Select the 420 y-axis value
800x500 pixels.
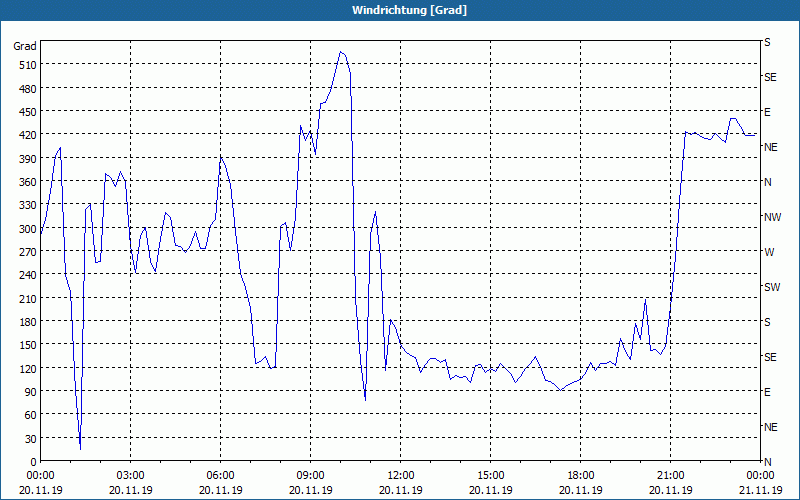(x=28, y=135)
